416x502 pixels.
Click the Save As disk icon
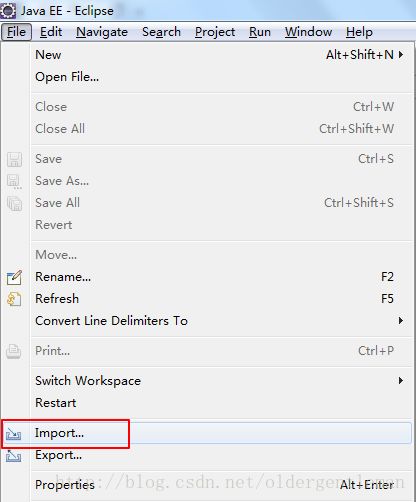point(14,182)
